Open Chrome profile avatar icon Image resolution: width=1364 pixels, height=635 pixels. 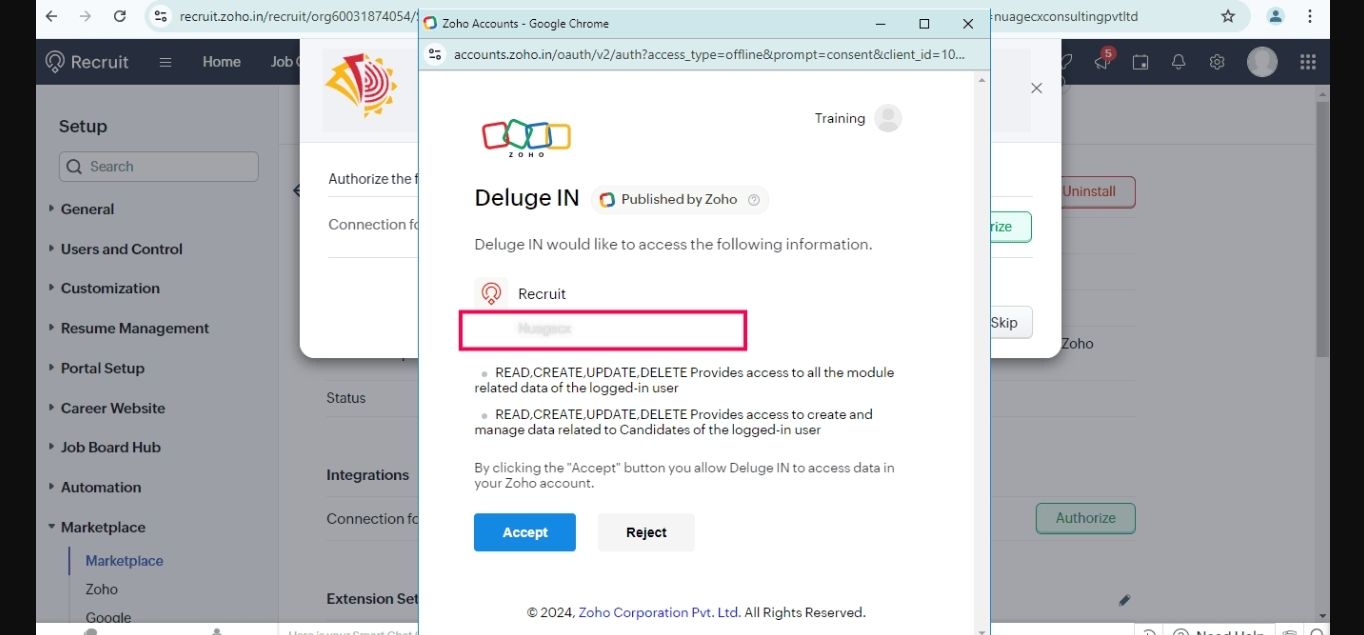click(x=1275, y=16)
